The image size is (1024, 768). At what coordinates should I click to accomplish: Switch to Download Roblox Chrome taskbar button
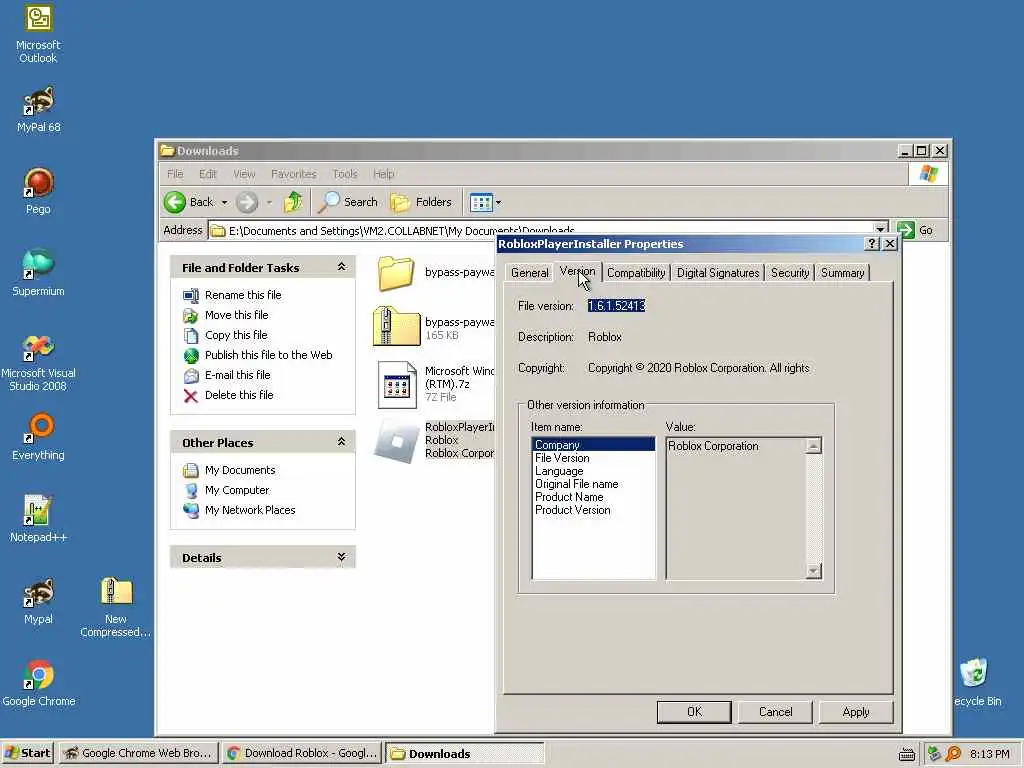coord(302,753)
